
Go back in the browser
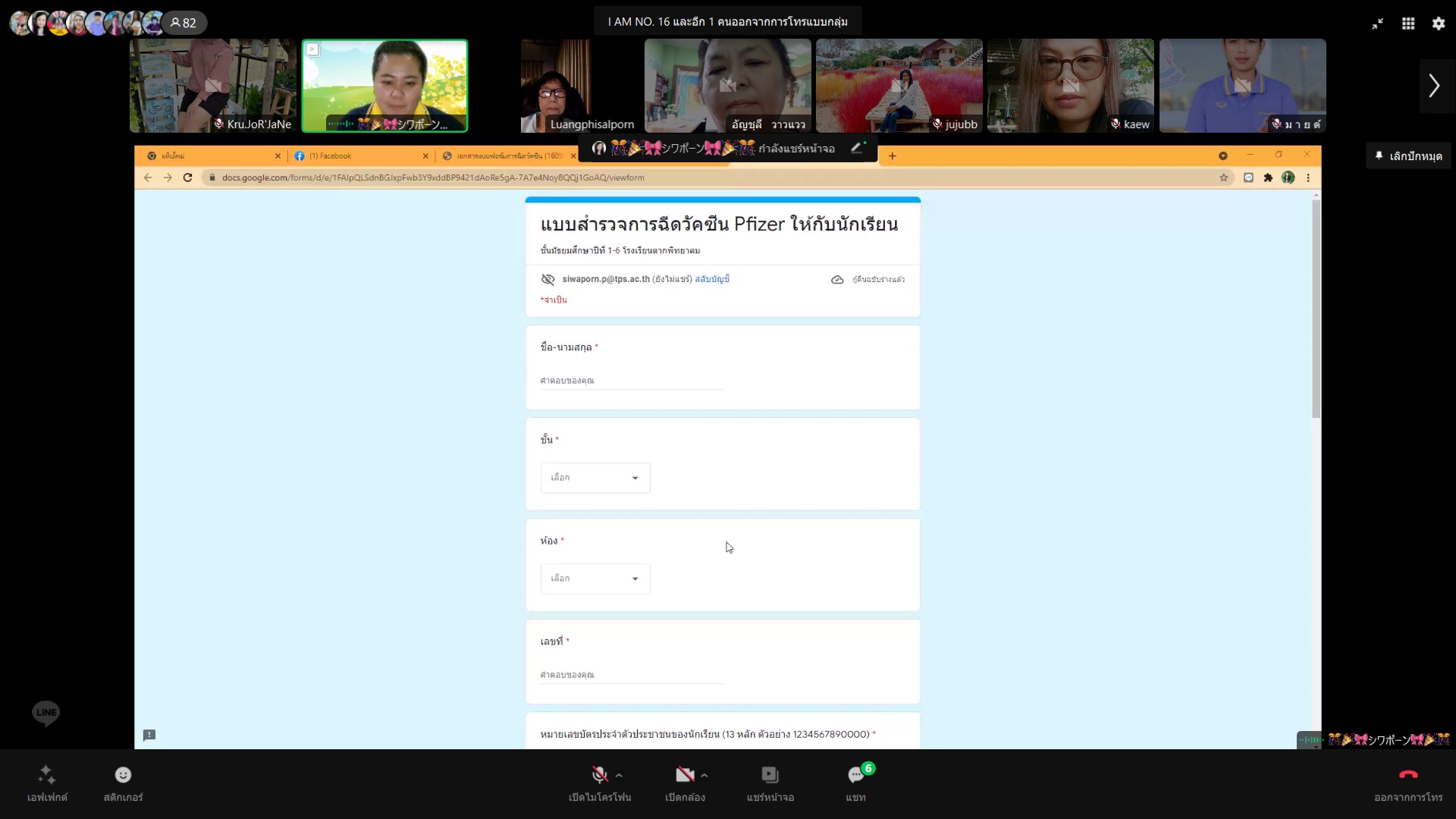pos(148,177)
